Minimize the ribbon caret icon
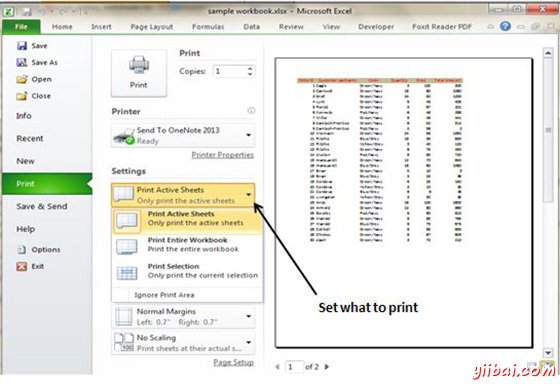 [491, 26]
